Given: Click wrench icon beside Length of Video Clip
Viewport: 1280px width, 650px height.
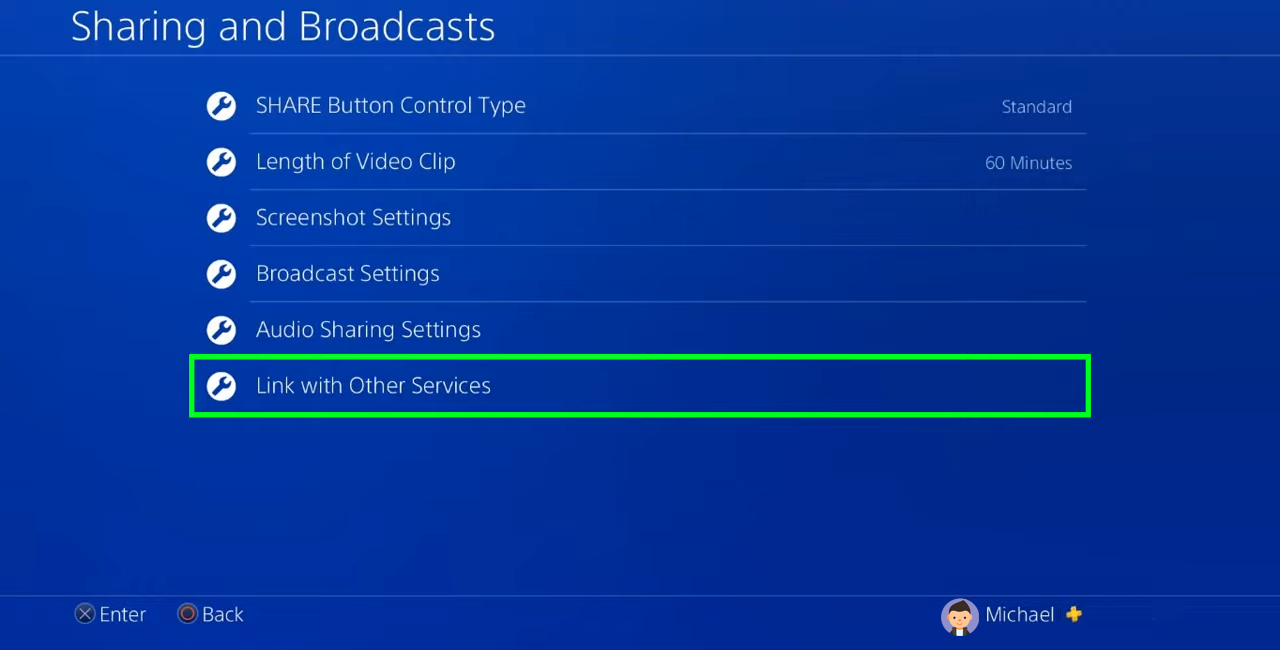Looking at the screenshot, I should coord(221,162).
